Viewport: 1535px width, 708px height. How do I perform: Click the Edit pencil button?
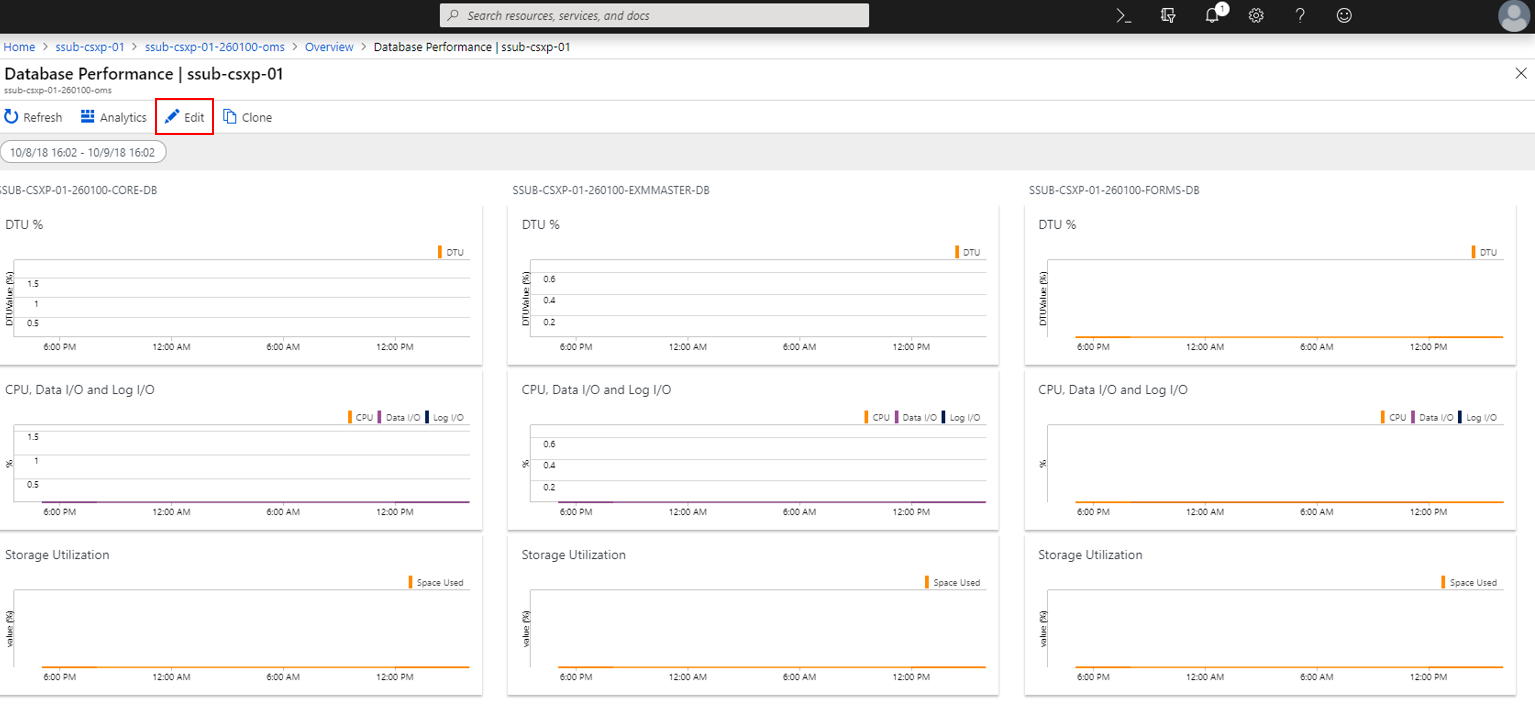[x=184, y=117]
